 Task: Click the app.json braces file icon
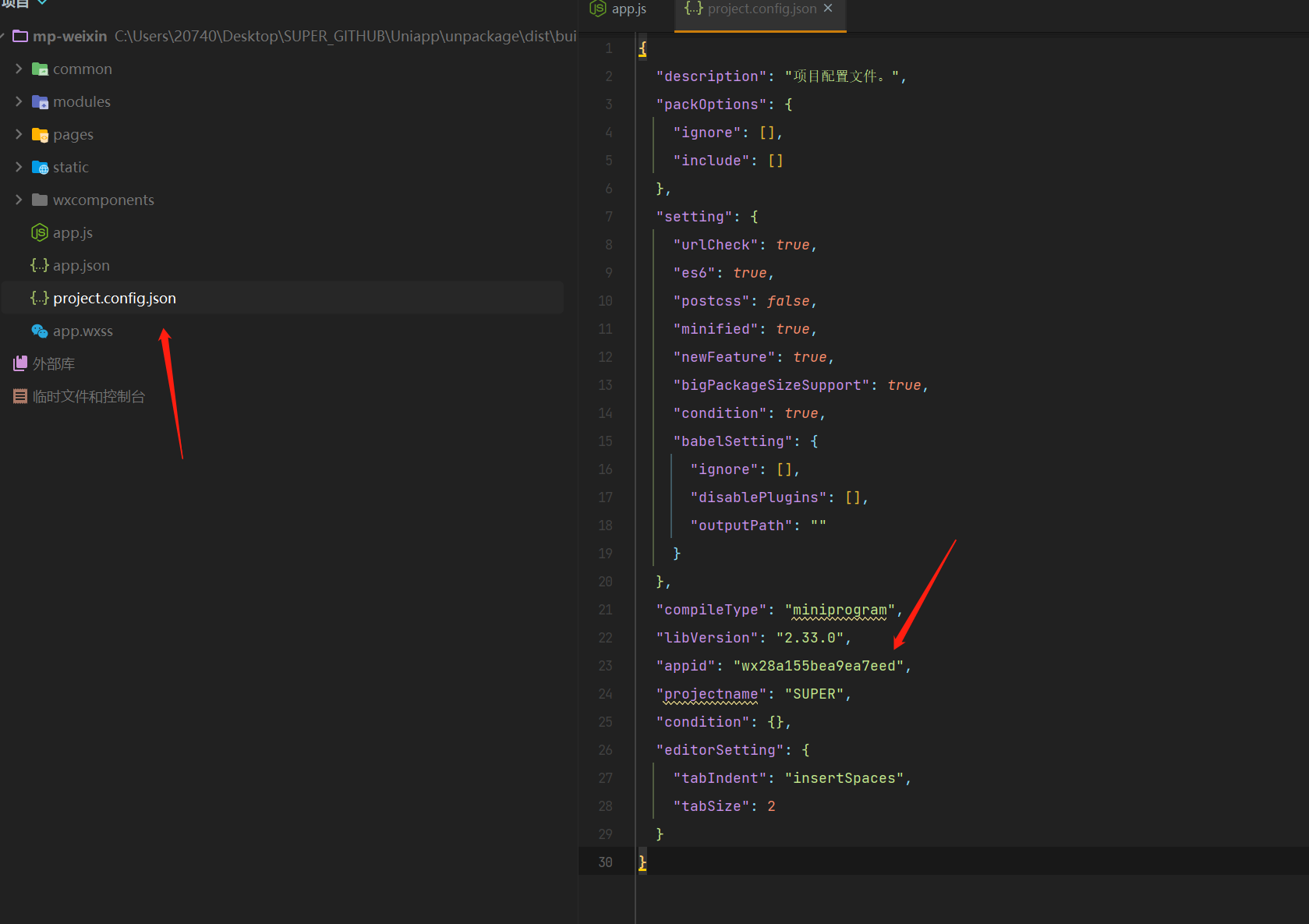39,265
